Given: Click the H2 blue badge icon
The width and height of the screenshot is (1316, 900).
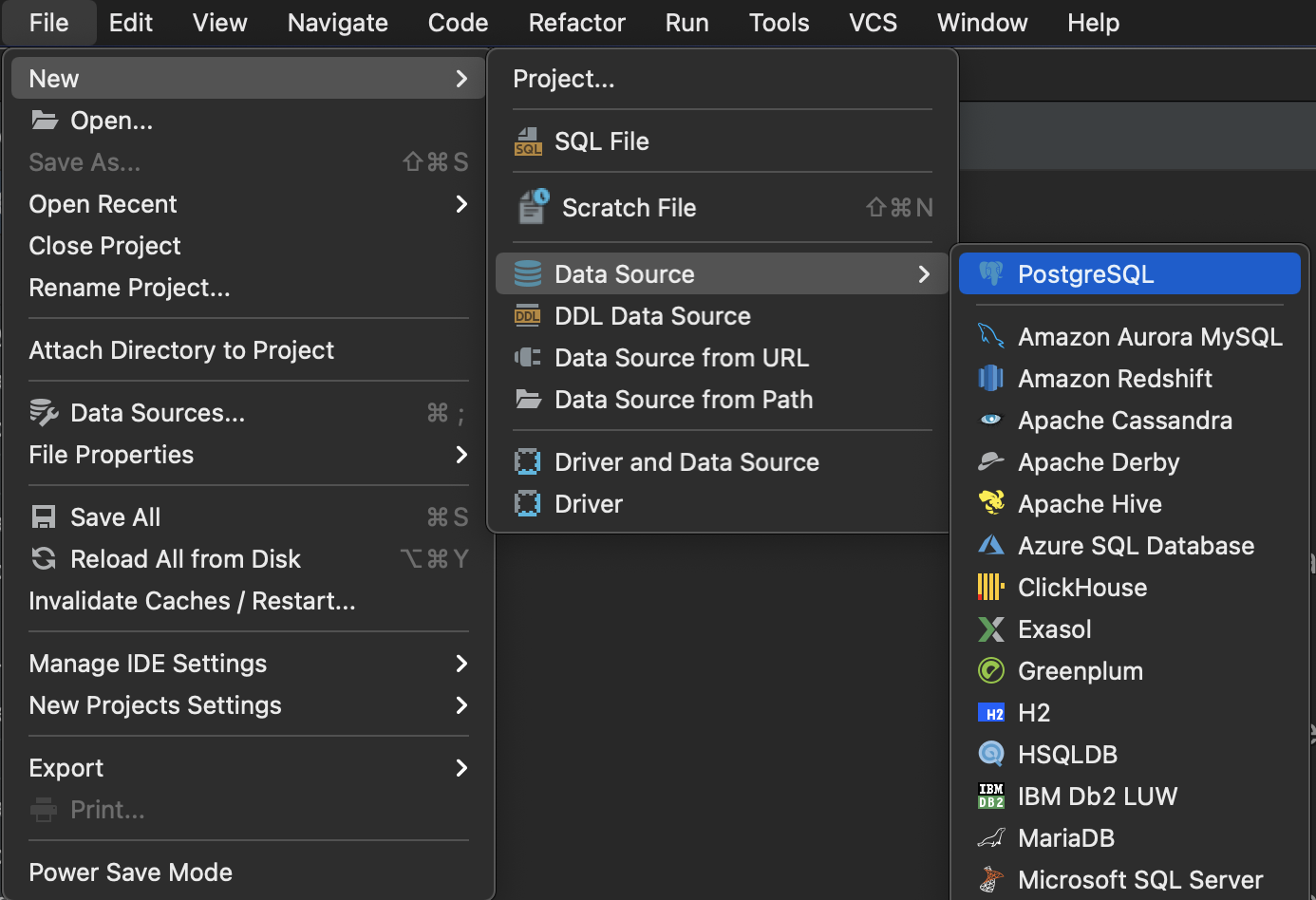Looking at the screenshot, I should (990, 713).
